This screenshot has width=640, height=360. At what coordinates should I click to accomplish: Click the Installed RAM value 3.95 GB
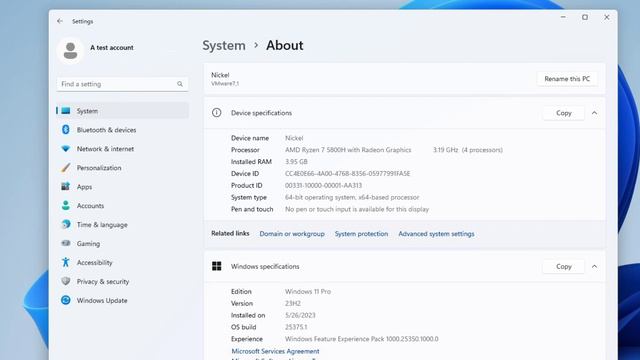coord(296,162)
